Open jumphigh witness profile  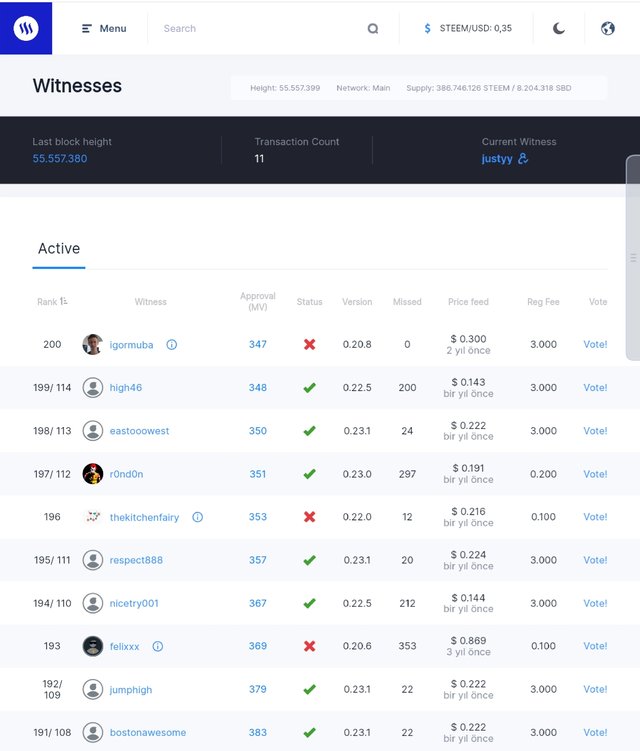coord(131,690)
